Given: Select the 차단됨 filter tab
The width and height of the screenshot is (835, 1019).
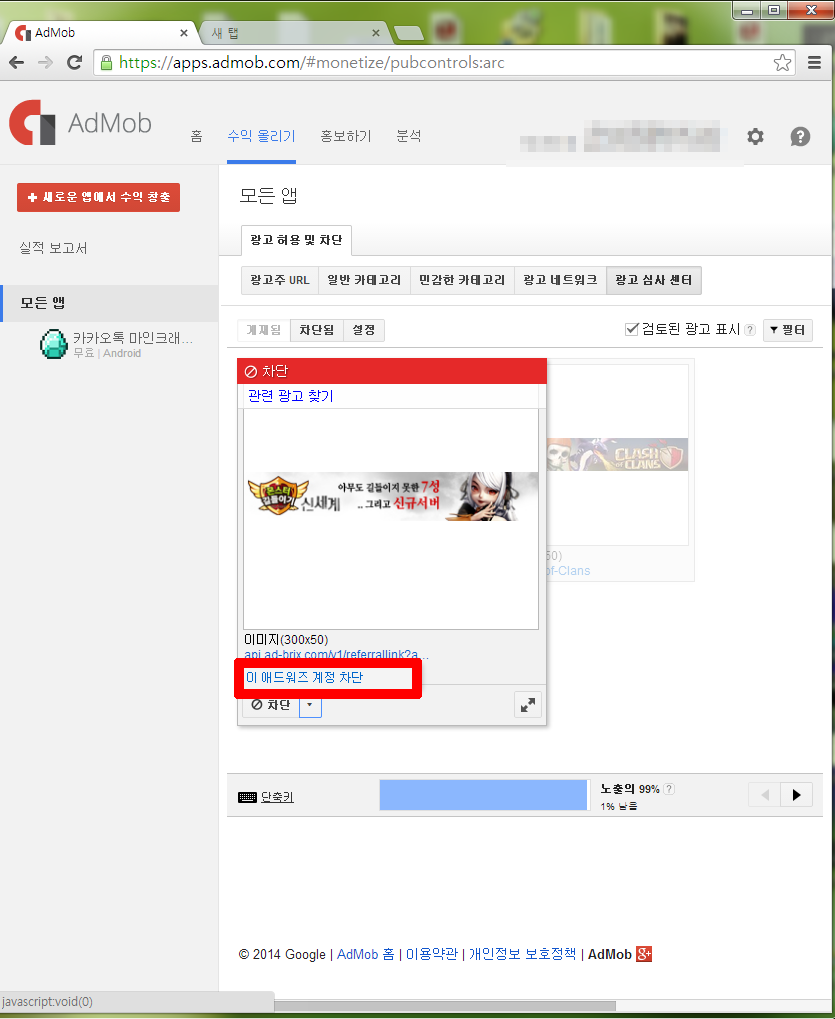Looking at the screenshot, I should pyautogui.click(x=316, y=330).
